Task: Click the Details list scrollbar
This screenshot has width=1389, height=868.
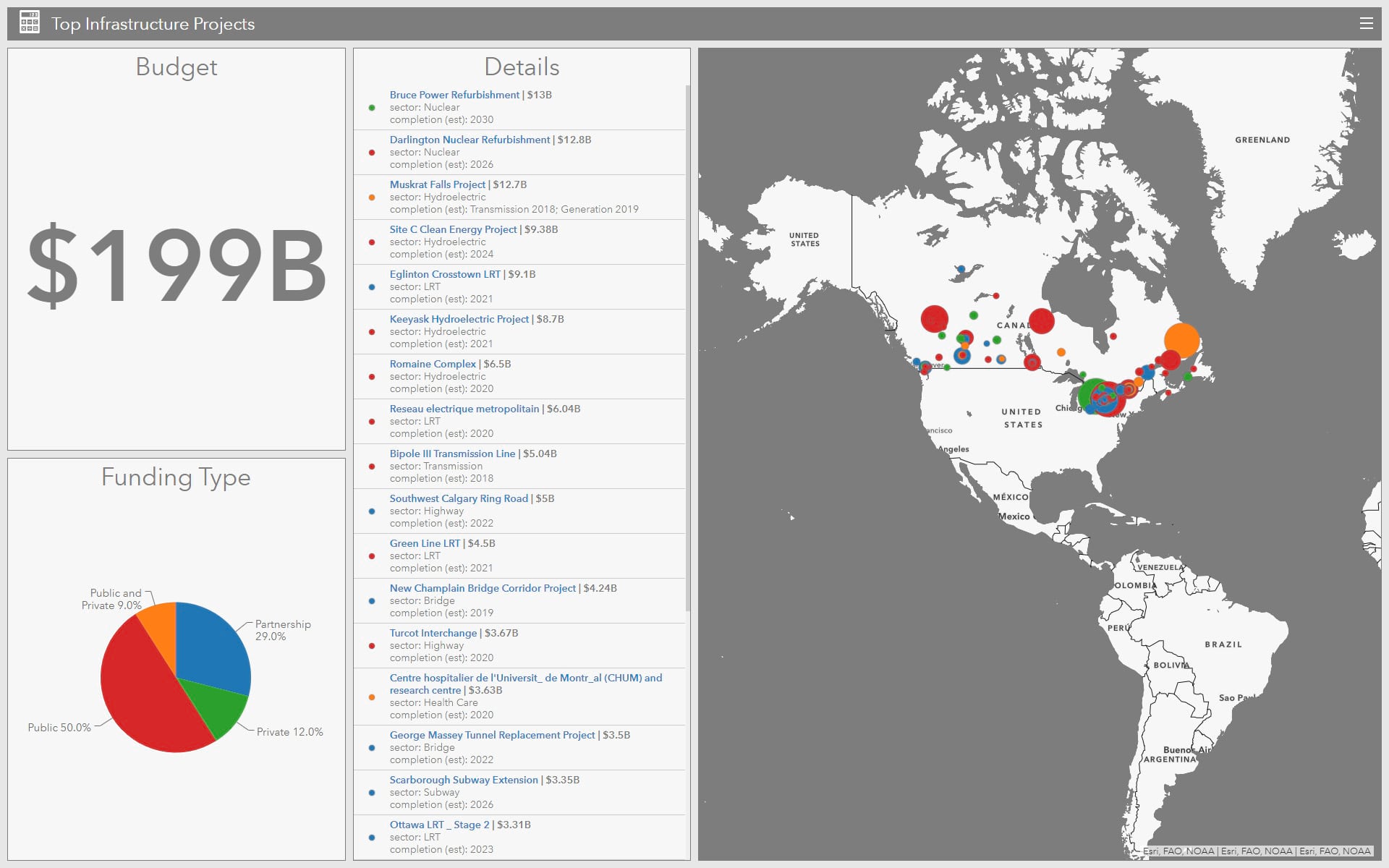Action: click(x=687, y=347)
